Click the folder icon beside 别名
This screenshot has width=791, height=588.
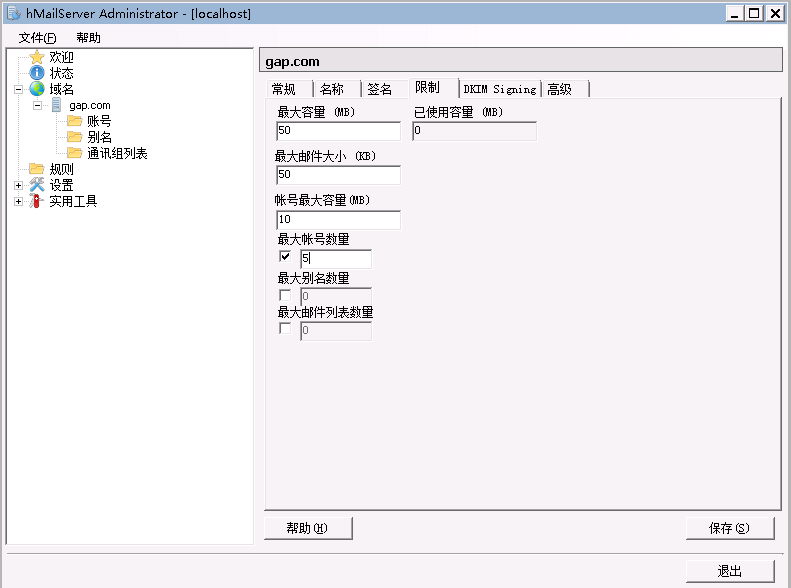tap(75, 137)
